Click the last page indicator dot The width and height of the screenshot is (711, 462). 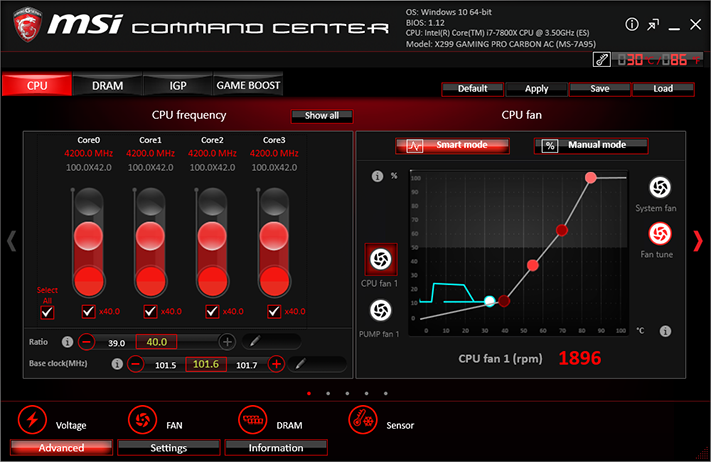click(x=386, y=394)
